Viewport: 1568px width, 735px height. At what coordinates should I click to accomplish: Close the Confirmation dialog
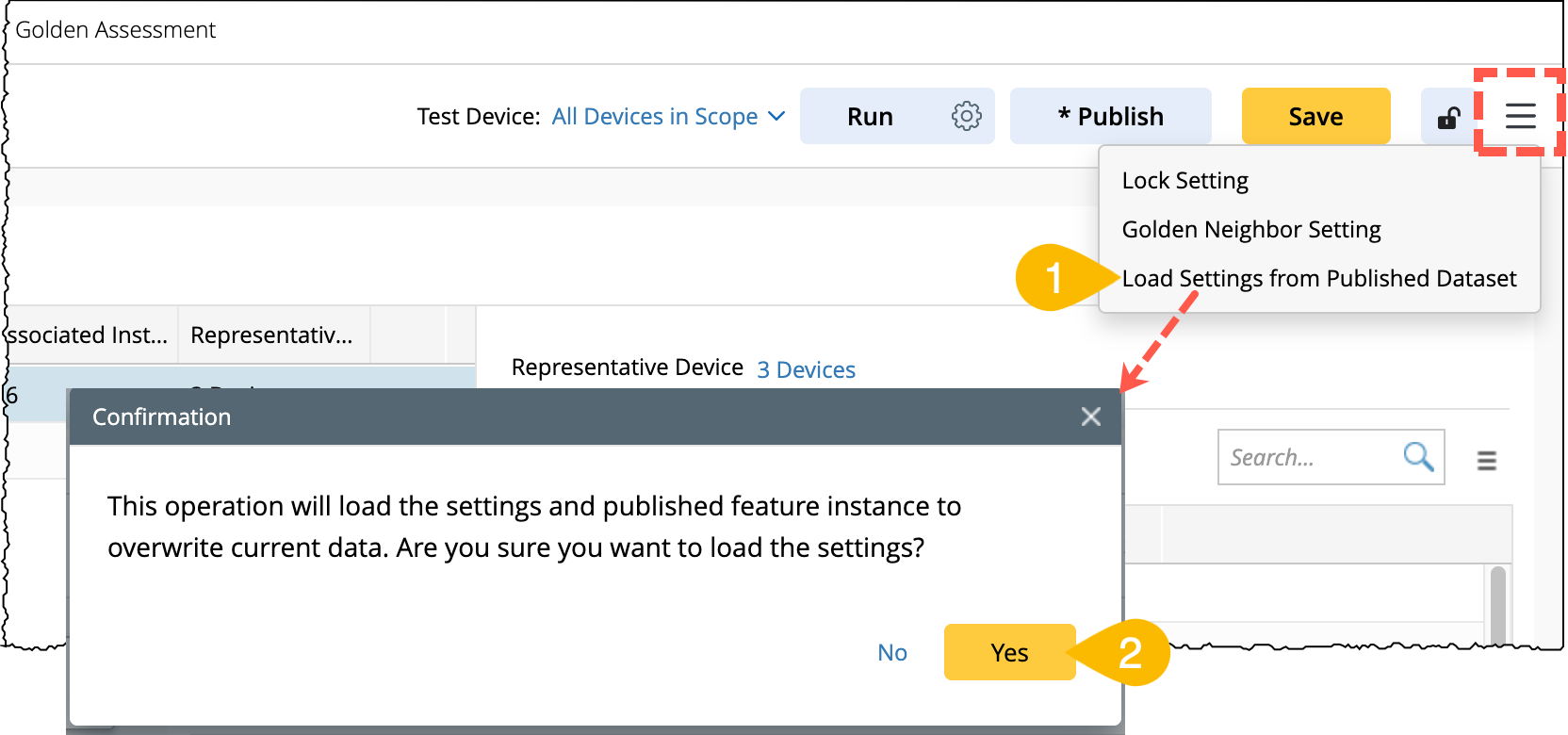tap(1091, 416)
